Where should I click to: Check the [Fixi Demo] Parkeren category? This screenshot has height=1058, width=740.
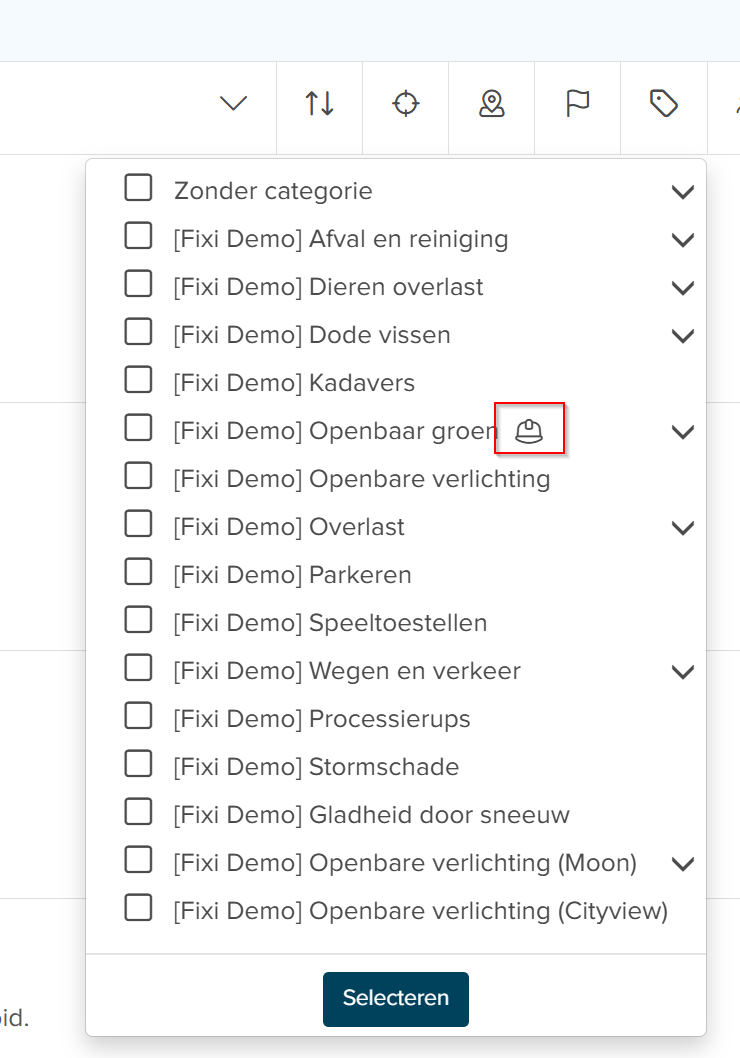(138, 570)
